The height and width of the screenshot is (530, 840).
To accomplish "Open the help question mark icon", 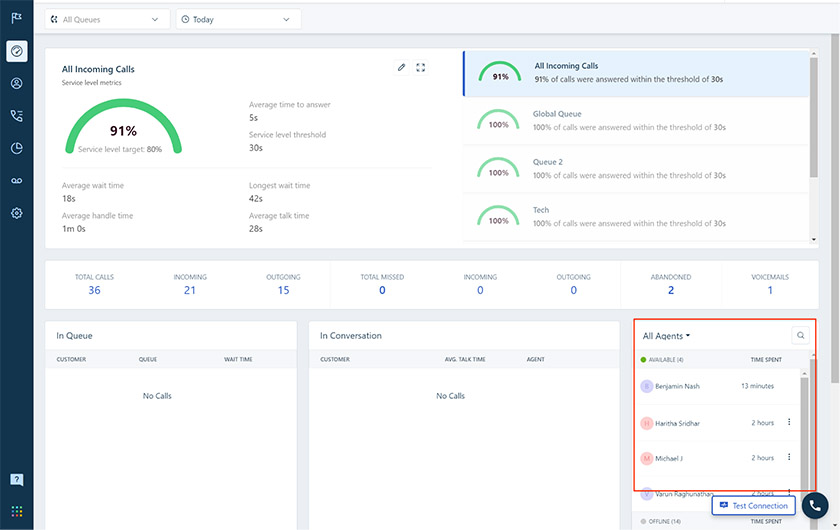I will pos(17,479).
